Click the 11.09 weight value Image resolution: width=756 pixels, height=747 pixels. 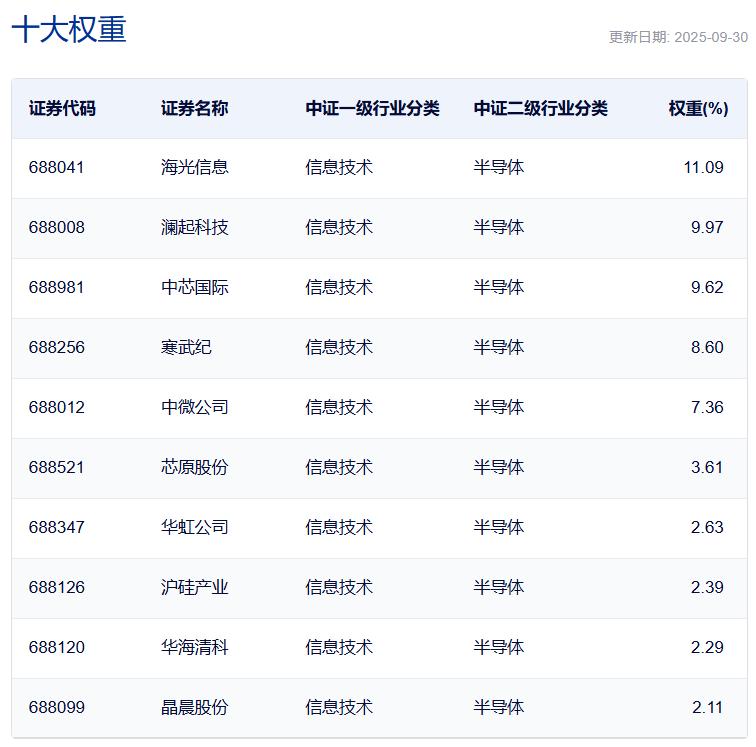(703, 167)
